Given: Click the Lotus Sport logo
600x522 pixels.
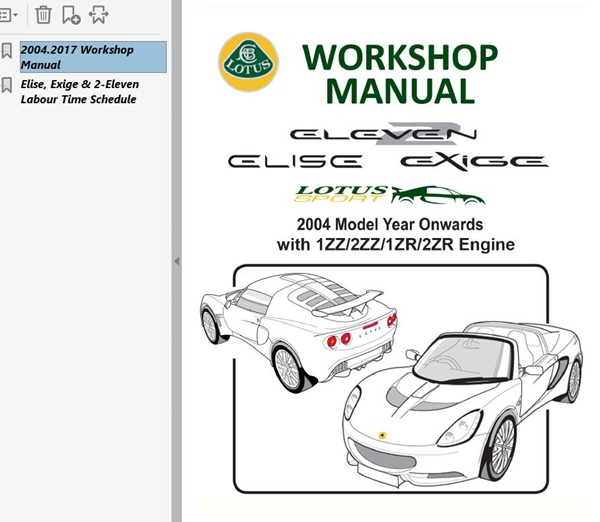Looking at the screenshot, I should click(390, 195).
